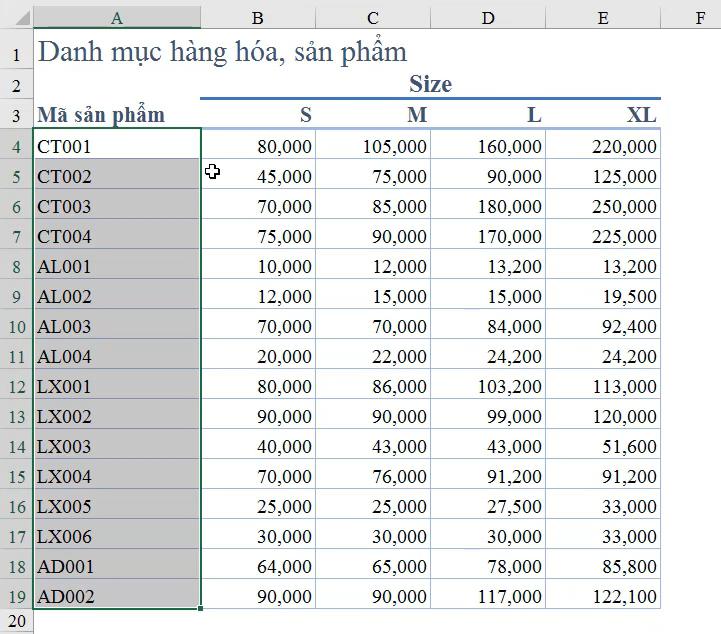The height and width of the screenshot is (634, 721).
Task: Select cell CT004
Action: pos(117,236)
